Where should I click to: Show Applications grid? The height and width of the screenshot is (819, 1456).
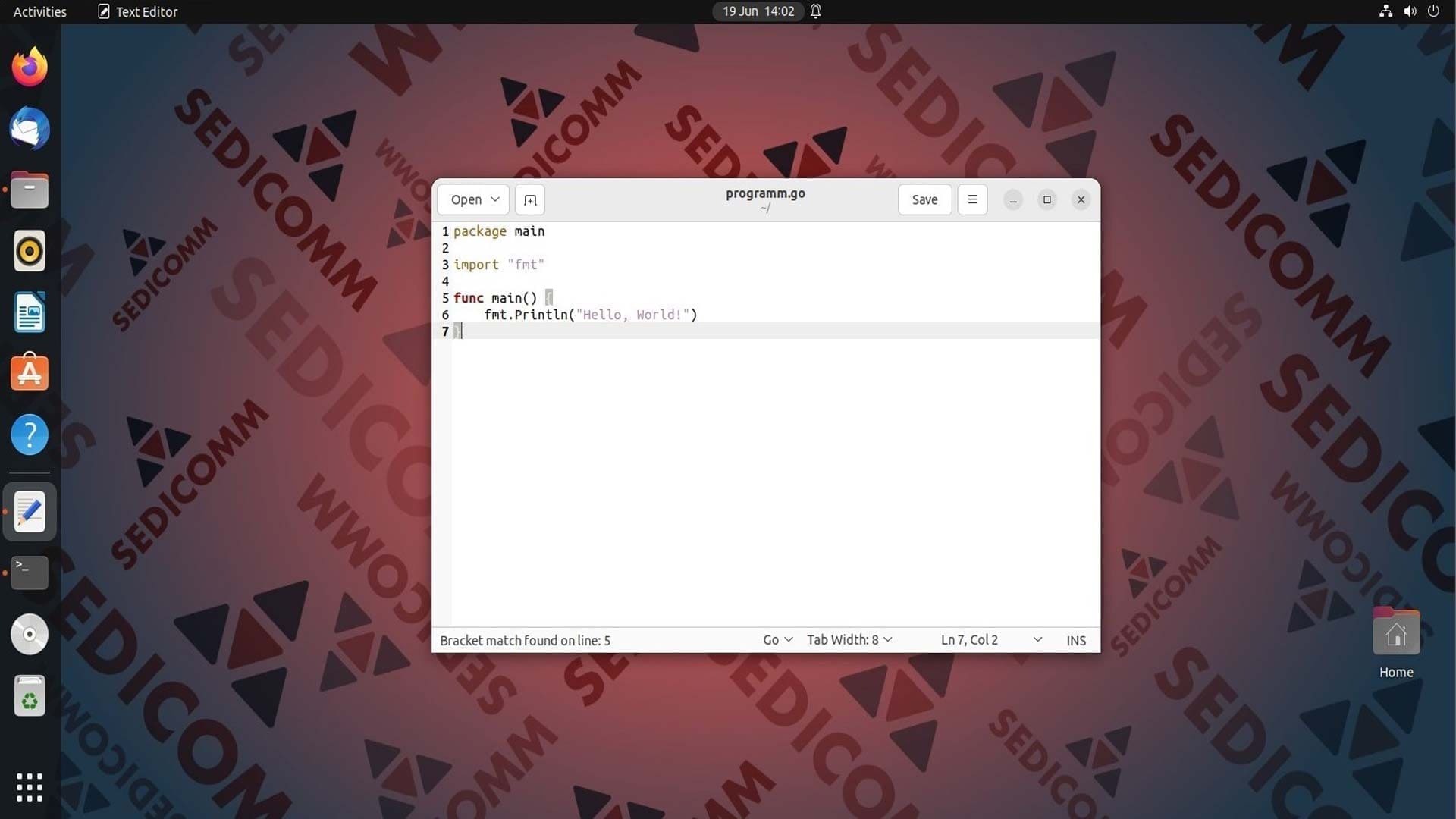pos(30,787)
